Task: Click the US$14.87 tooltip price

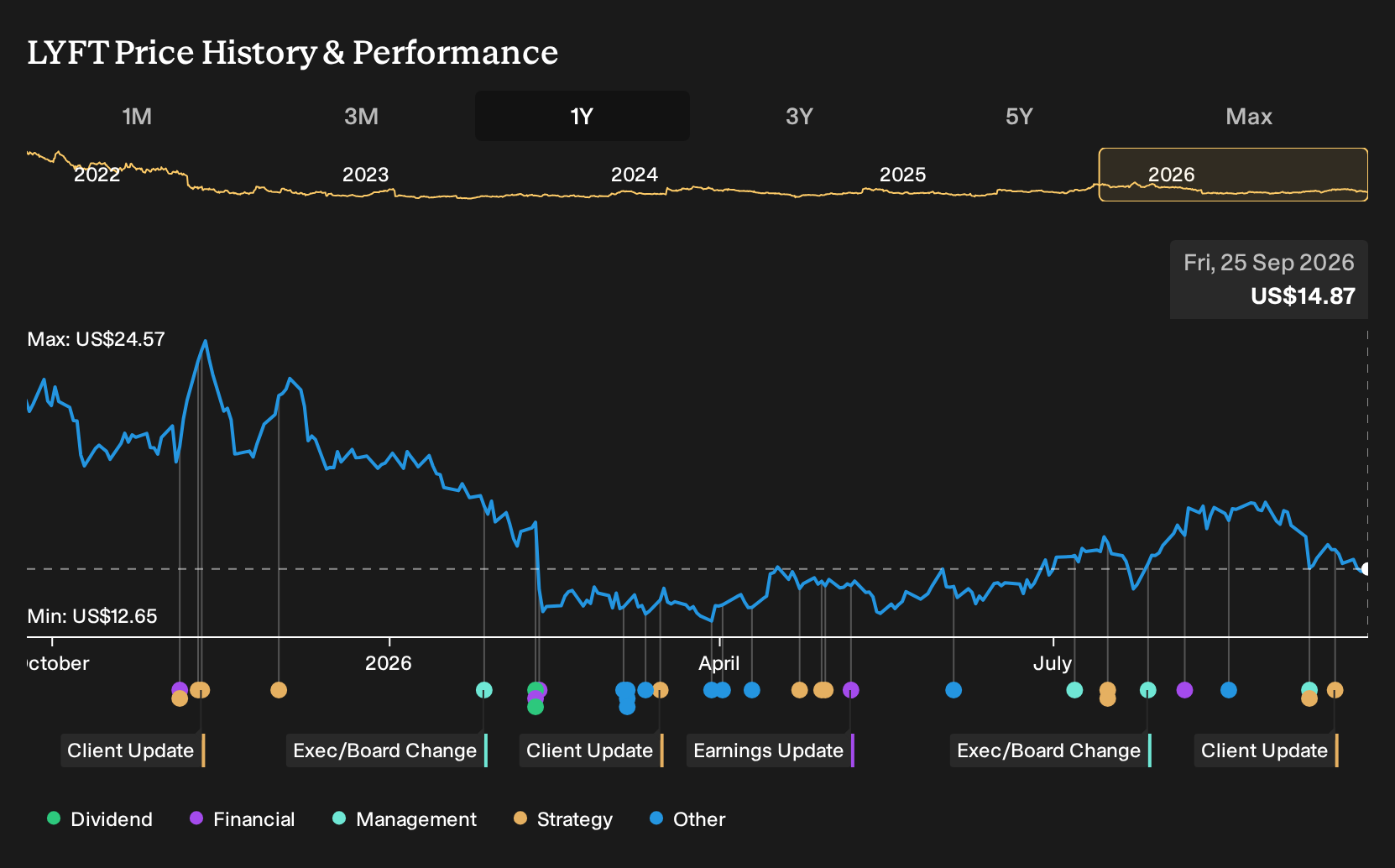Action: (x=1303, y=296)
